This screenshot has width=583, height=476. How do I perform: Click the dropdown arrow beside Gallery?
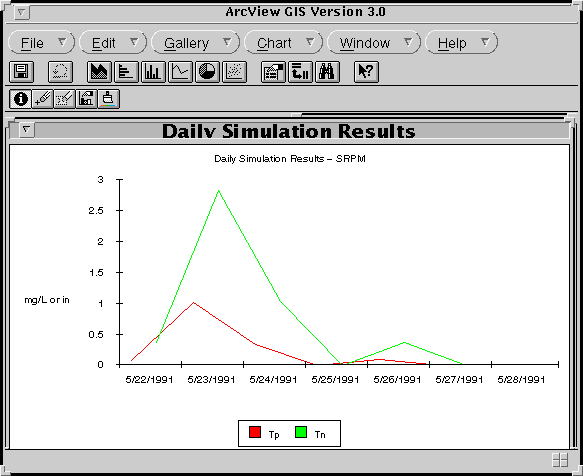(x=227, y=42)
